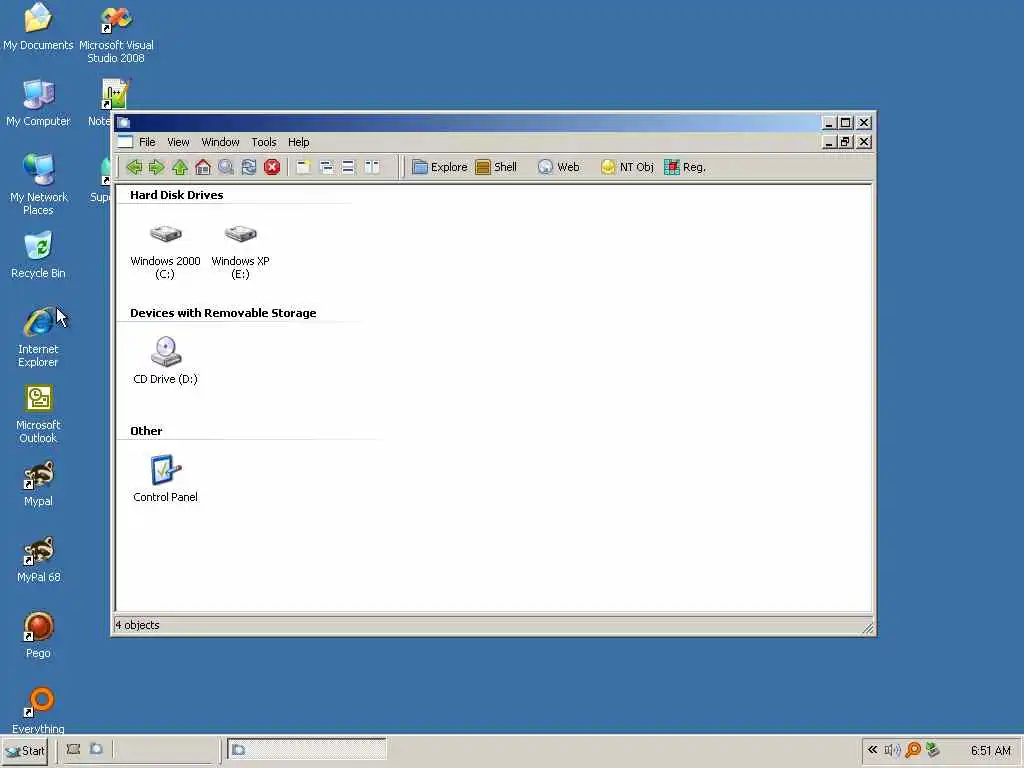Screen dimensions: 1024x768
Task: Click the orange magnifier tray icon
Action: tap(913, 750)
